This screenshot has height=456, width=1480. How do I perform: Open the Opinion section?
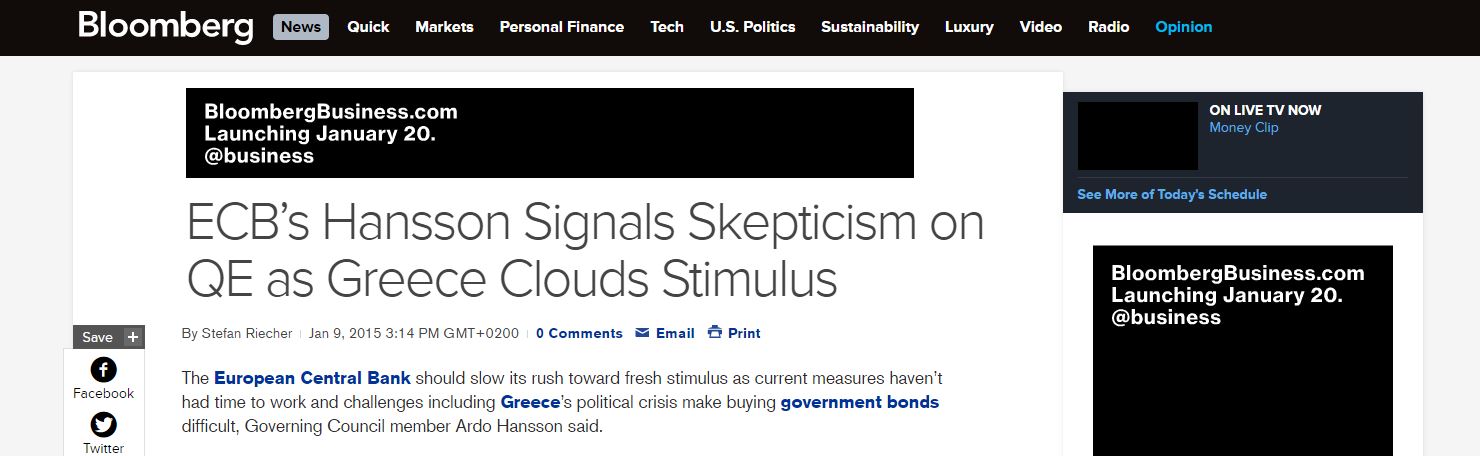coord(1183,27)
